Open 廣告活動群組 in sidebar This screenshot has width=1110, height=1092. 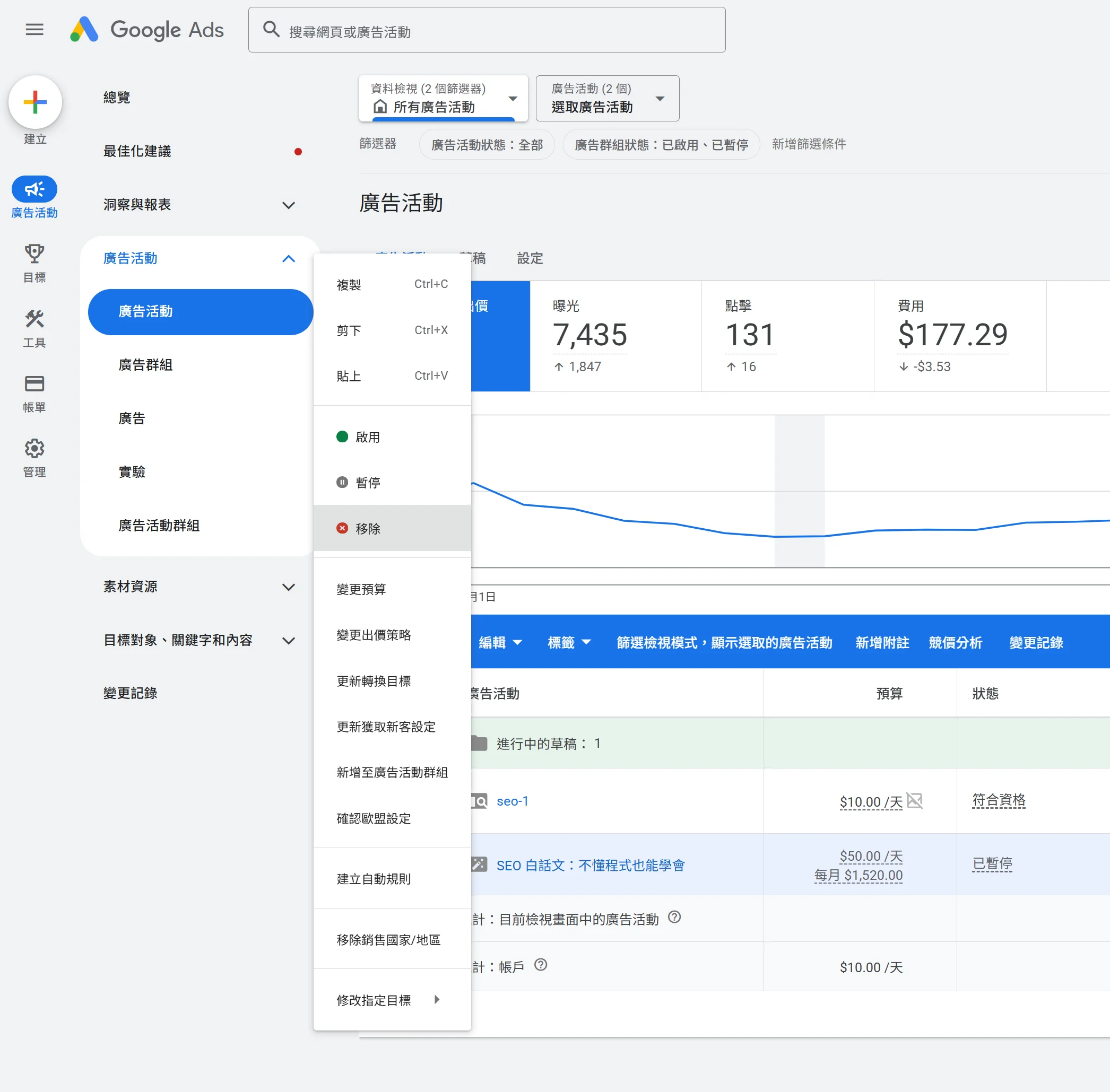tap(159, 526)
